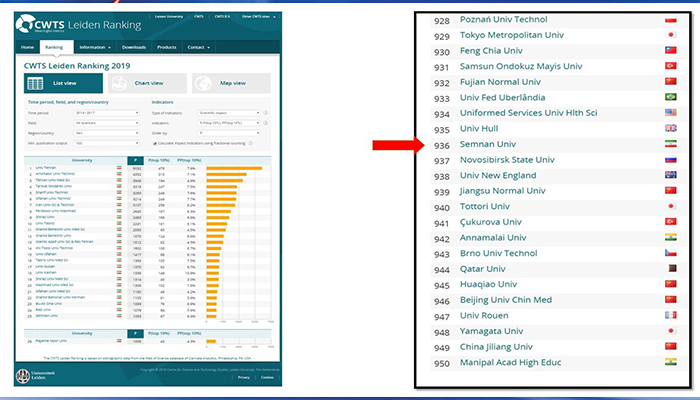Open Beijing Univ Chin Med link

pyautogui.click(x=506, y=300)
